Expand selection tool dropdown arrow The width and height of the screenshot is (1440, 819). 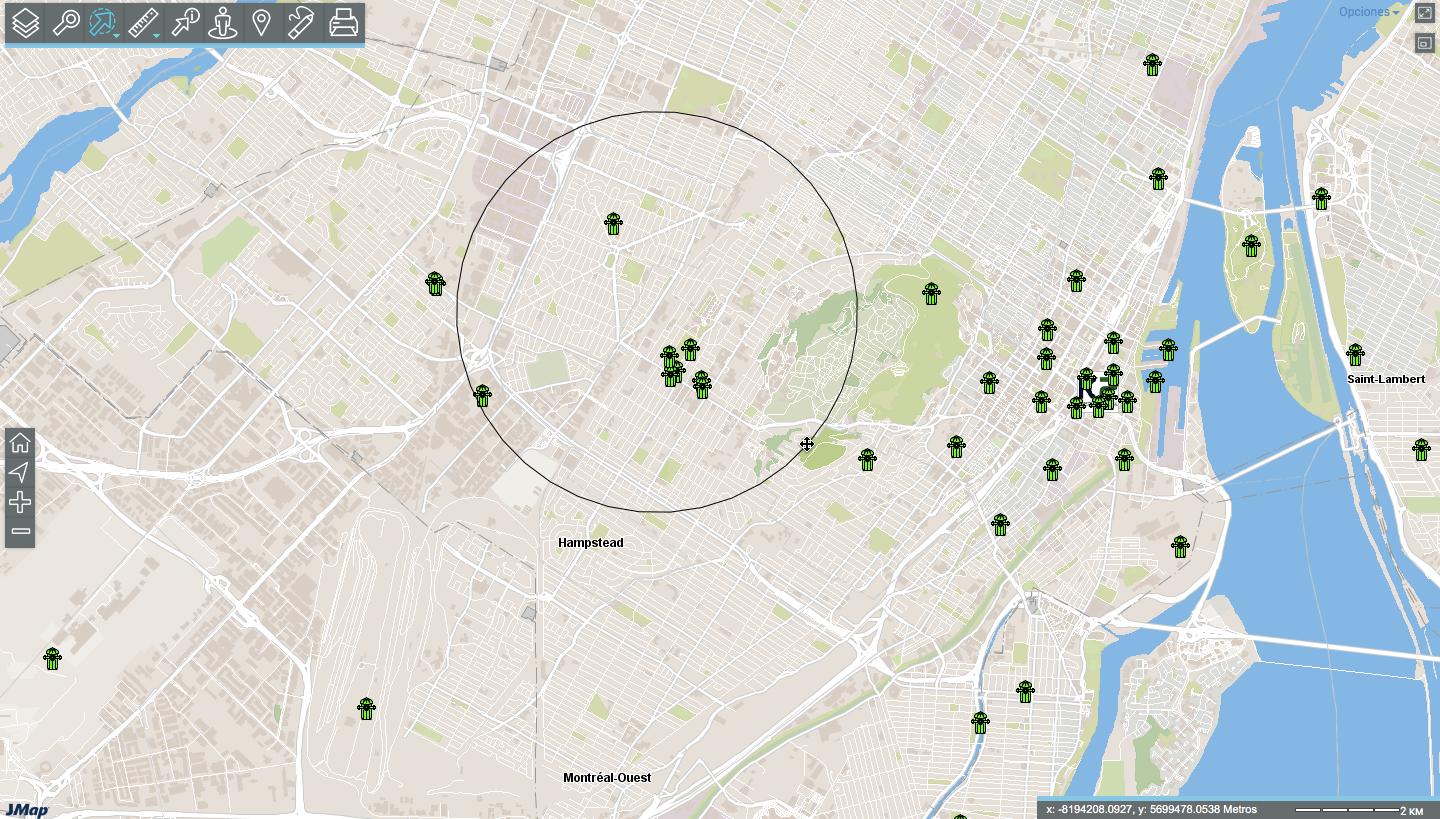[117, 36]
